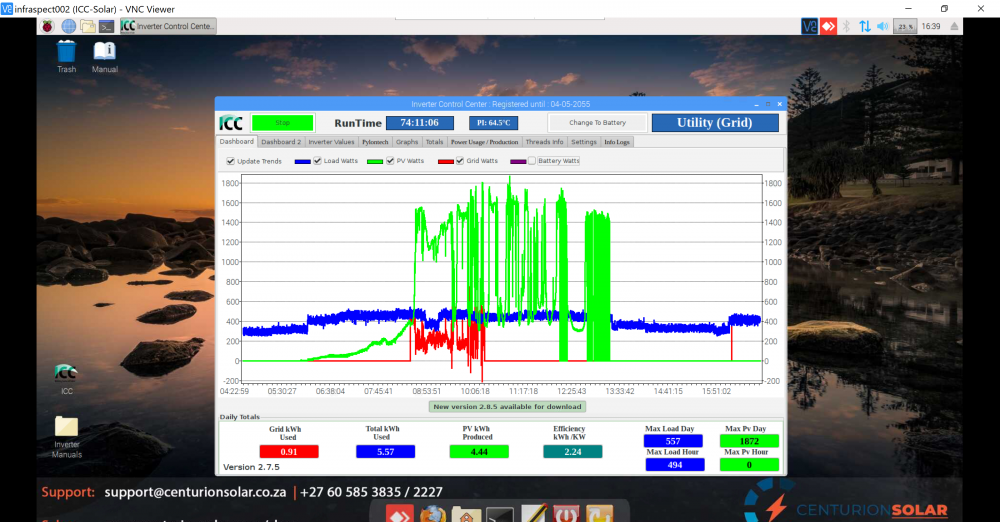Click red power icon in dock
Viewport: 1000px width, 522px height.
tap(566, 514)
